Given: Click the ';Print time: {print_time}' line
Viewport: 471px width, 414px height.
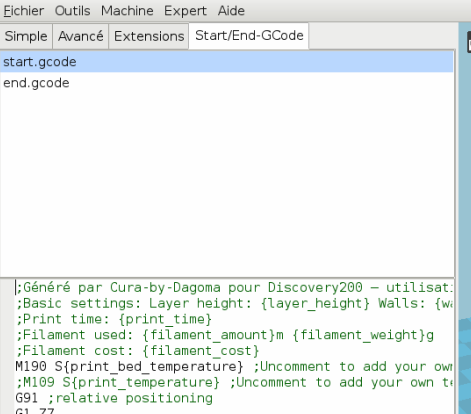Looking at the screenshot, I should coord(114,319).
